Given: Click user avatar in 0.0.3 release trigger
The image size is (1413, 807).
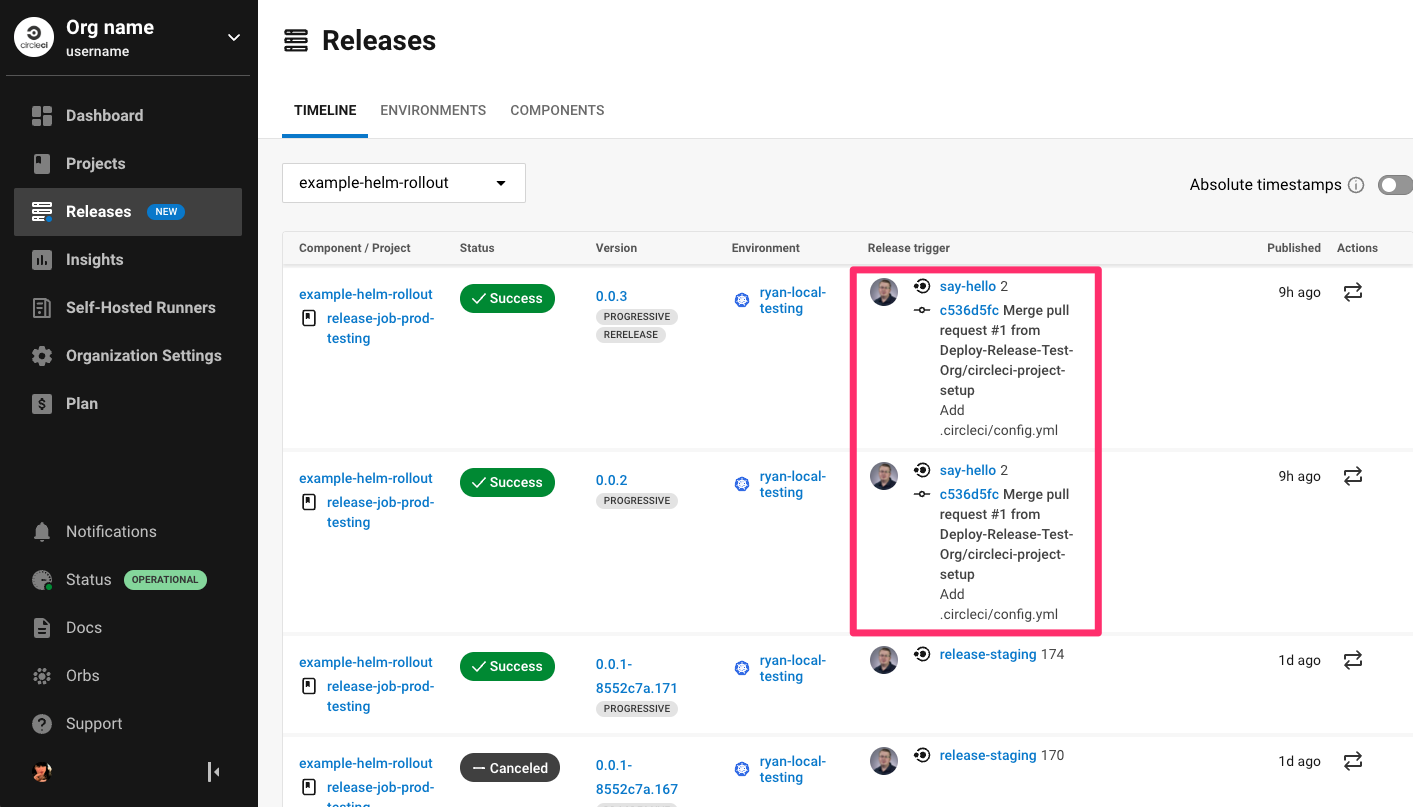Looking at the screenshot, I should (884, 292).
